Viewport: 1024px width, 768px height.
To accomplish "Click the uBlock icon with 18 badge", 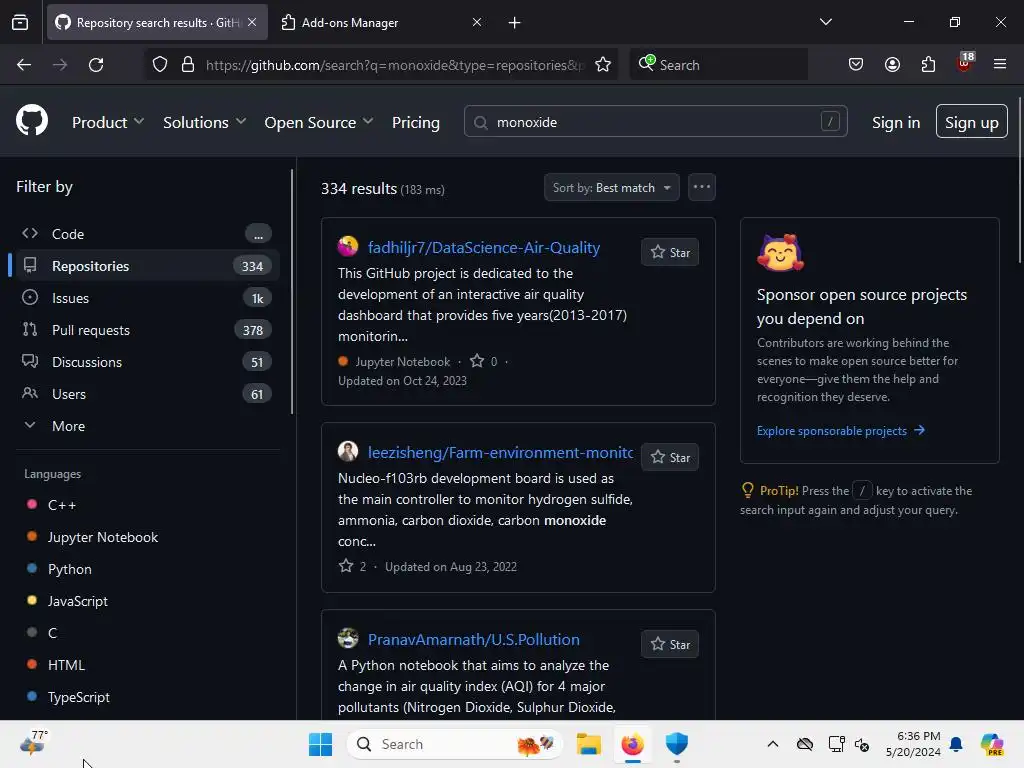I will pyautogui.click(x=965, y=63).
